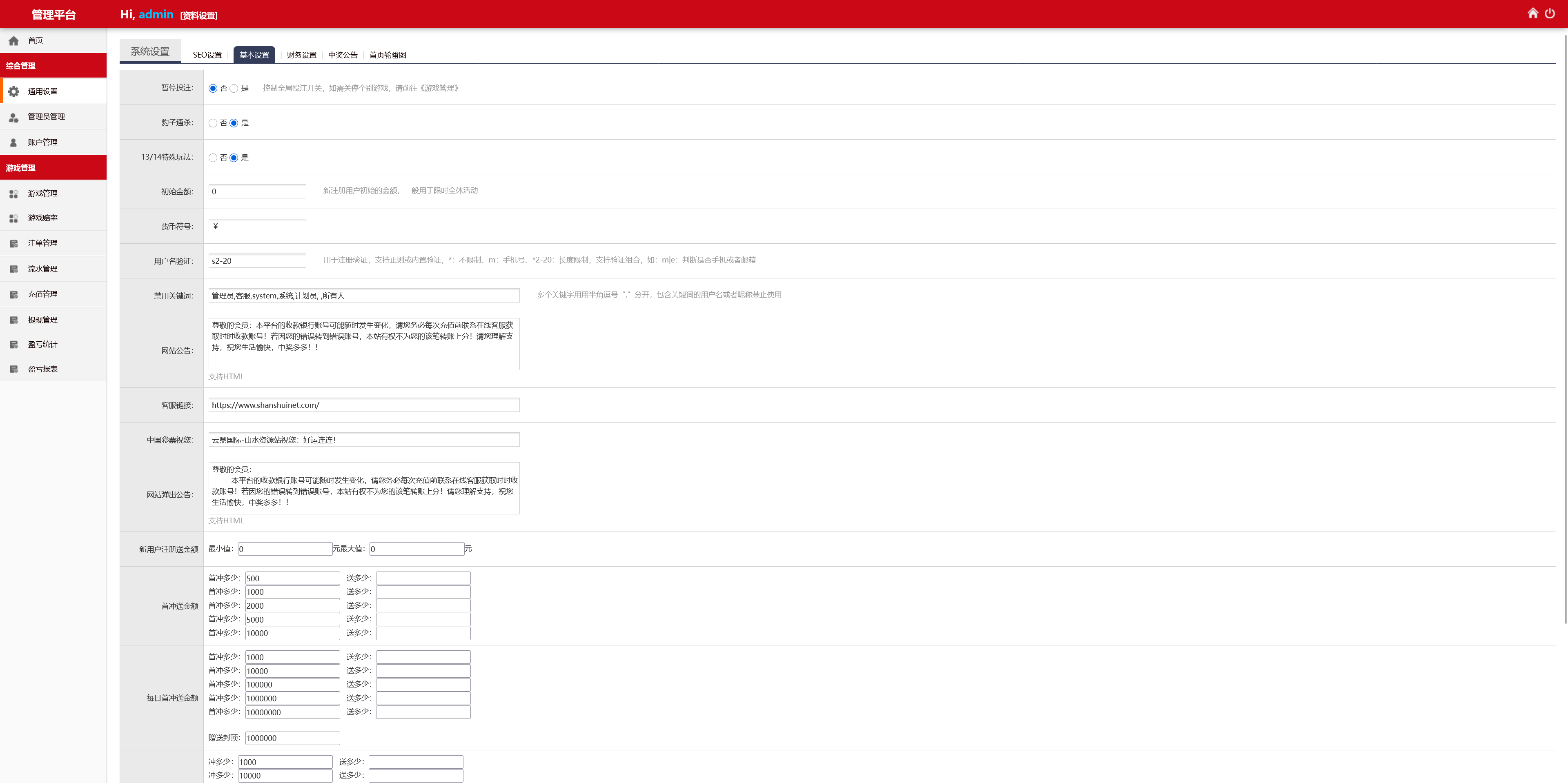
Task: Select 是 for 暂停投注
Action: click(234, 88)
